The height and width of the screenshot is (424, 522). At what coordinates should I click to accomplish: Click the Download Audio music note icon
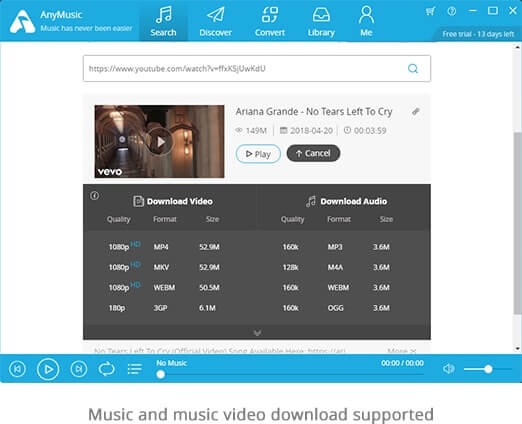pos(311,201)
